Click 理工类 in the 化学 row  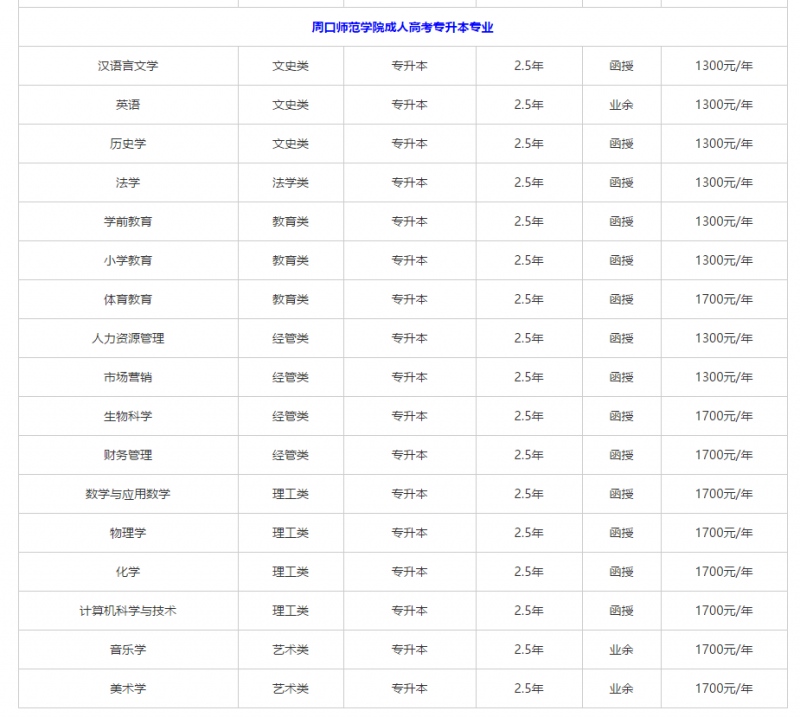[290, 572]
